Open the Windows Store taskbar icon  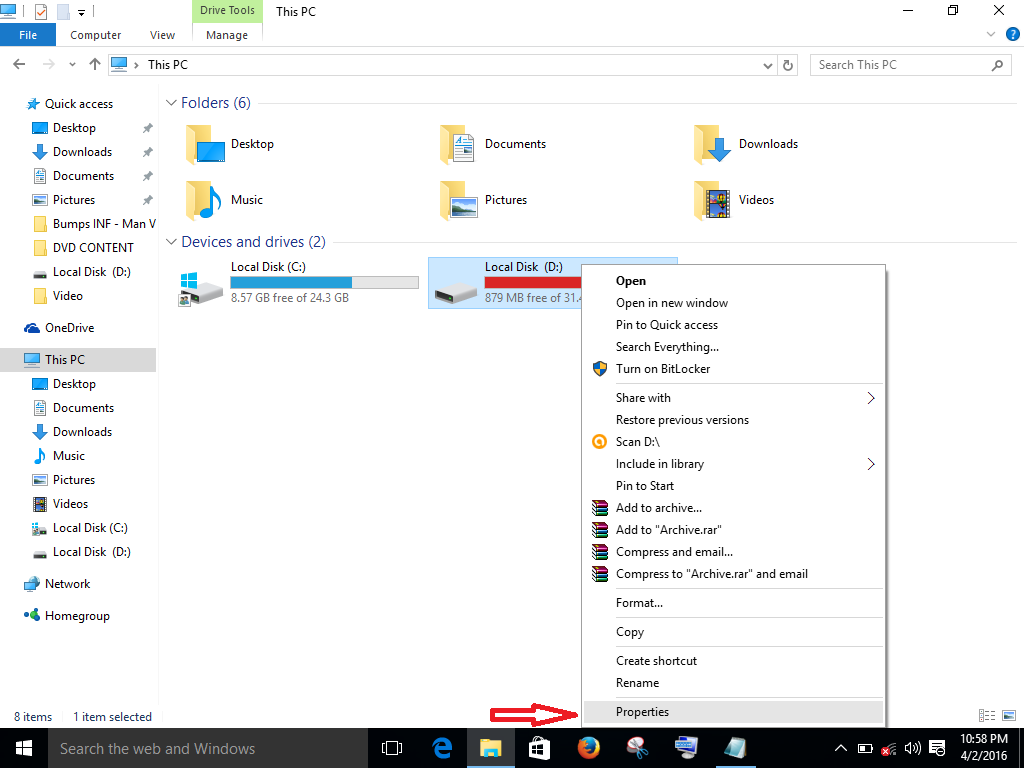pos(539,747)
